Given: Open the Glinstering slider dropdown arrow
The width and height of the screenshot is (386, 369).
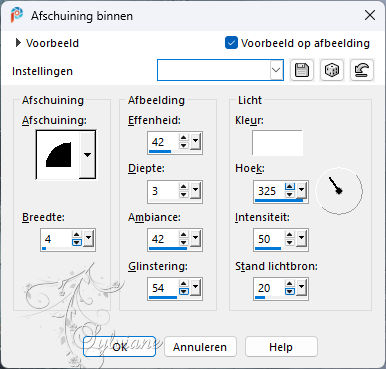Looking at the screenshot, I should pos(195,287).
